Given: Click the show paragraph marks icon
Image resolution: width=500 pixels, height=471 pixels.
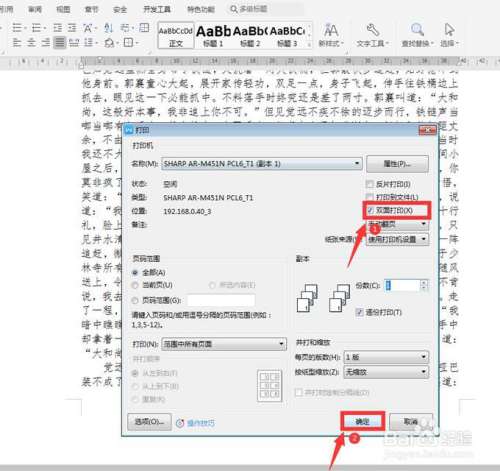Looking at the screenshot, I should pyautogui.click(x=126, y=28).
